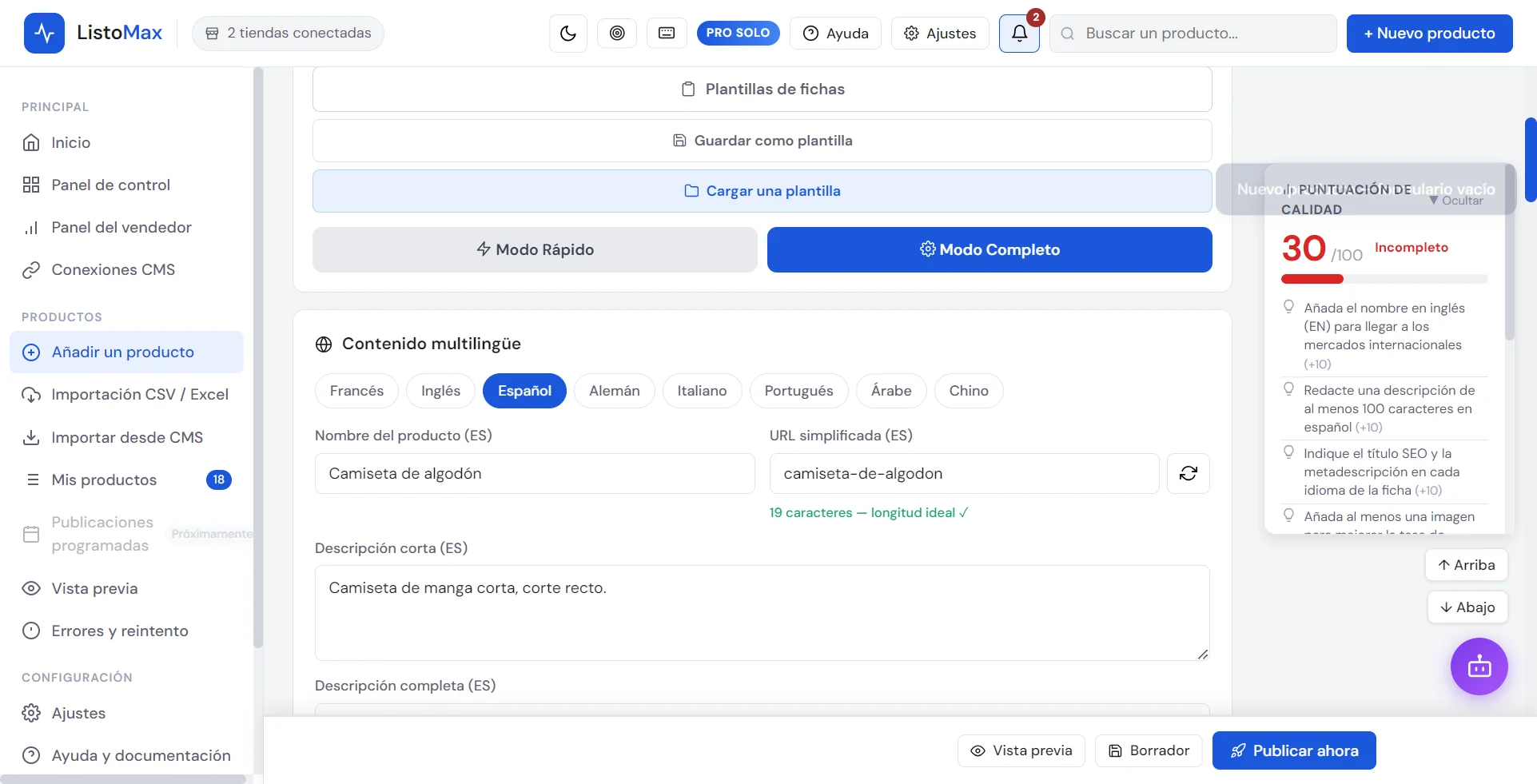
Task: Open Plantillas de fichas
Action: (x=763, y=89)
